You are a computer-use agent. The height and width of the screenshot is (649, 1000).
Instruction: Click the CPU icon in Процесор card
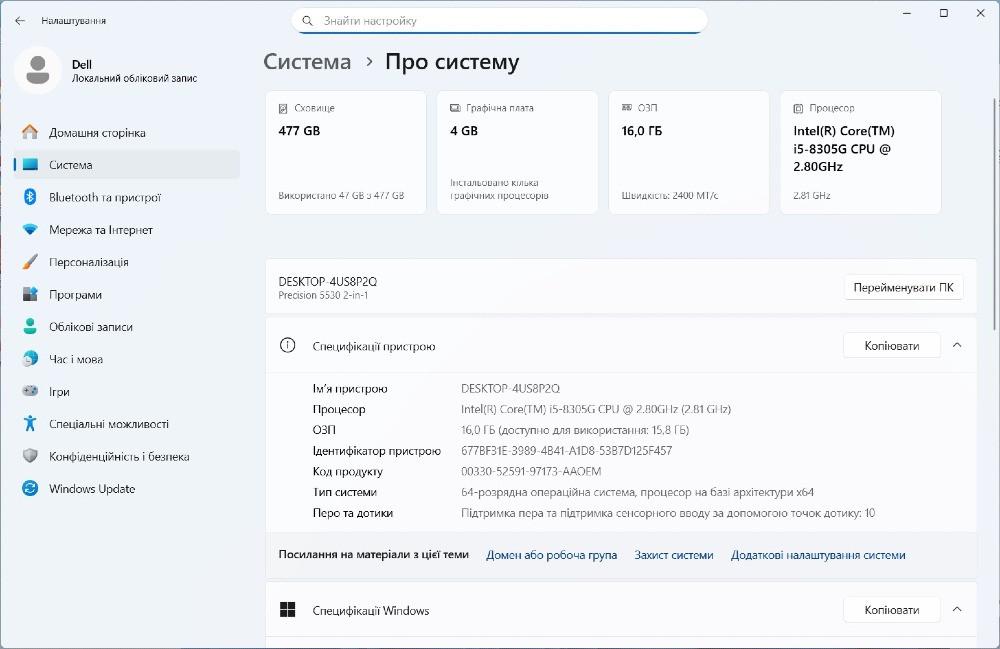pos(798,108)
